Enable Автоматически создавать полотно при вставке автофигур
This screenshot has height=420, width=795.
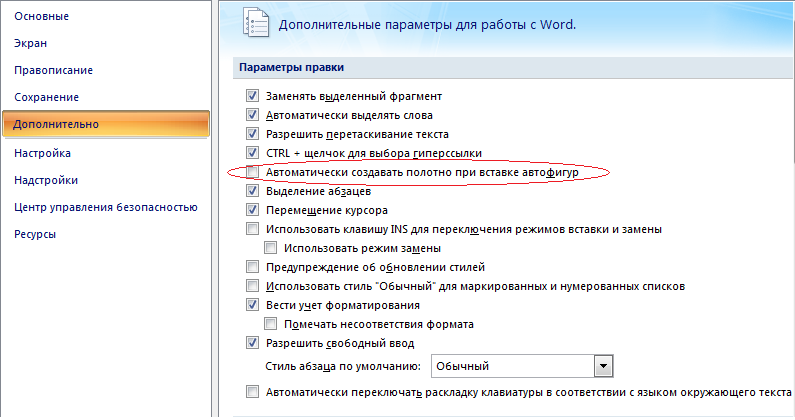252,171
